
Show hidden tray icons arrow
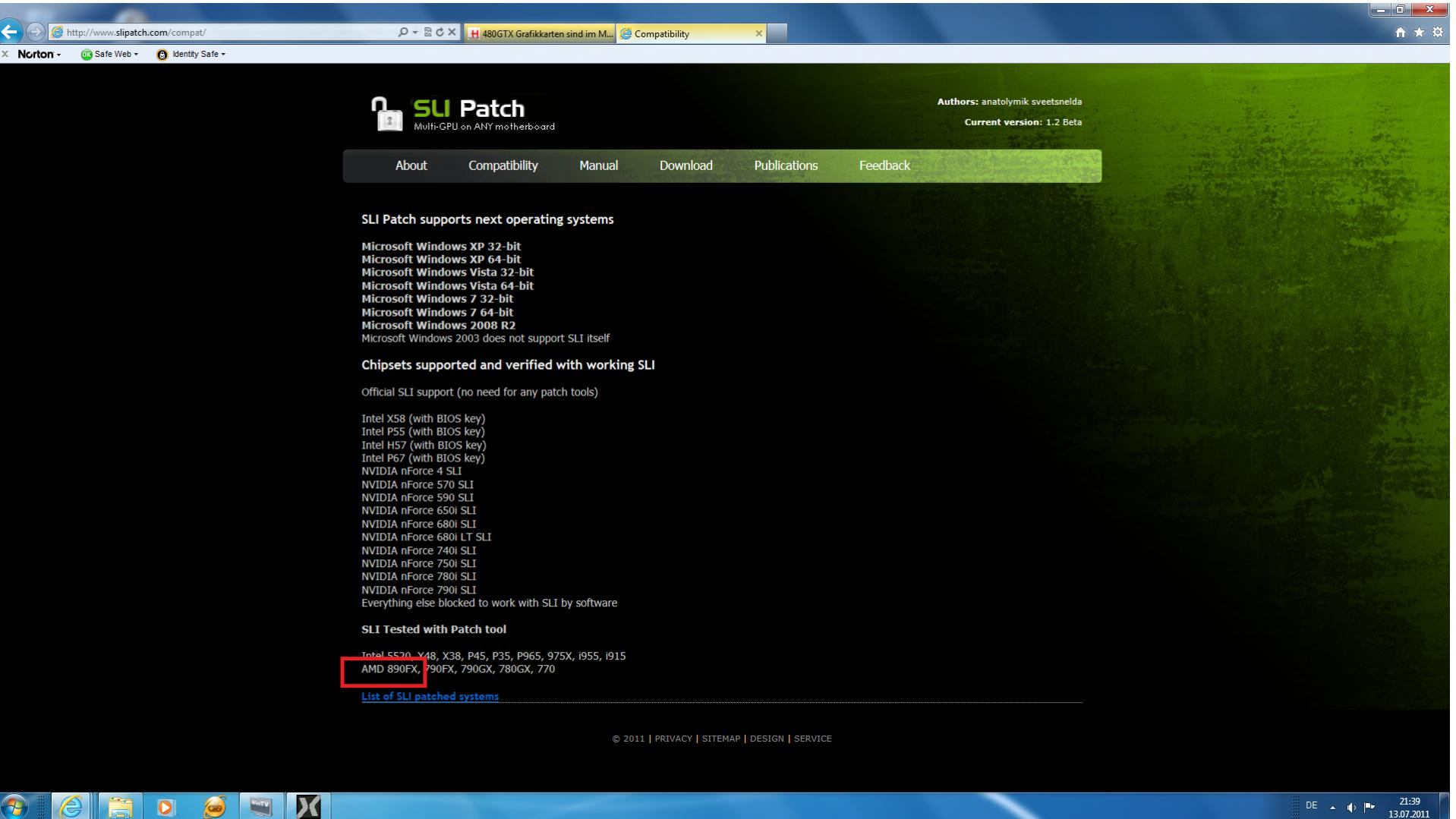1334,807
